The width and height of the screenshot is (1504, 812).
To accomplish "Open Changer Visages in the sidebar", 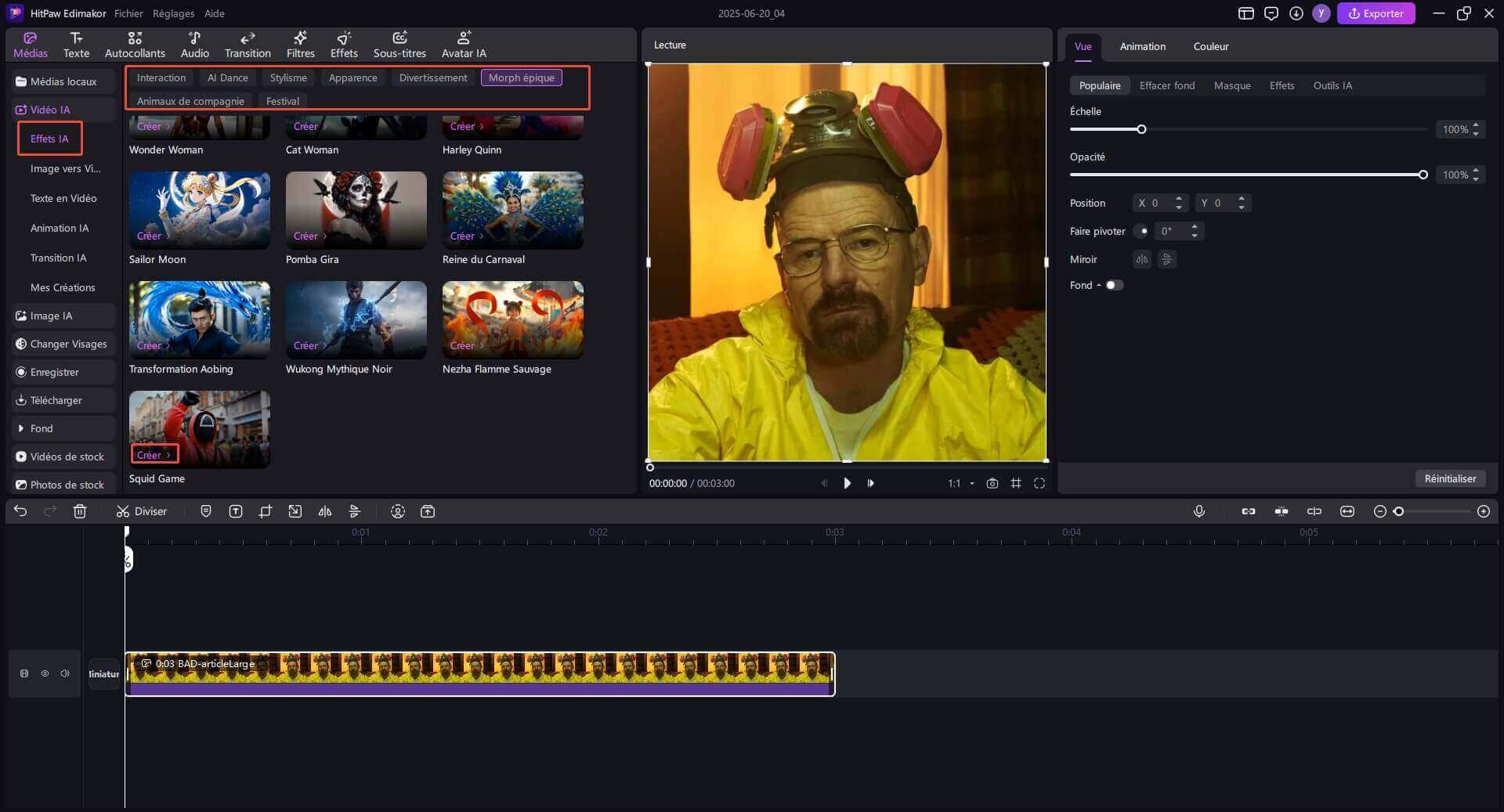I will [62, 344].
